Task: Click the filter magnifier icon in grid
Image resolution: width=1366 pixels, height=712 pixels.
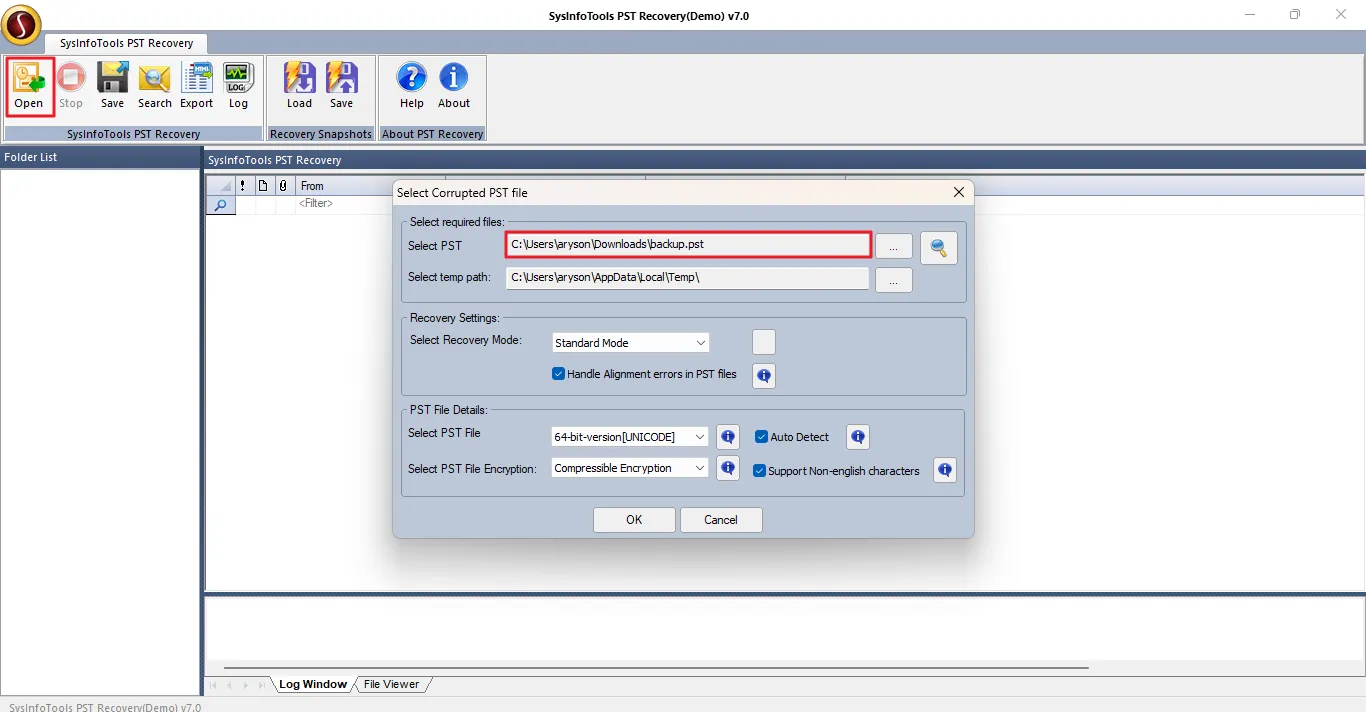Action: pos(220,204)
